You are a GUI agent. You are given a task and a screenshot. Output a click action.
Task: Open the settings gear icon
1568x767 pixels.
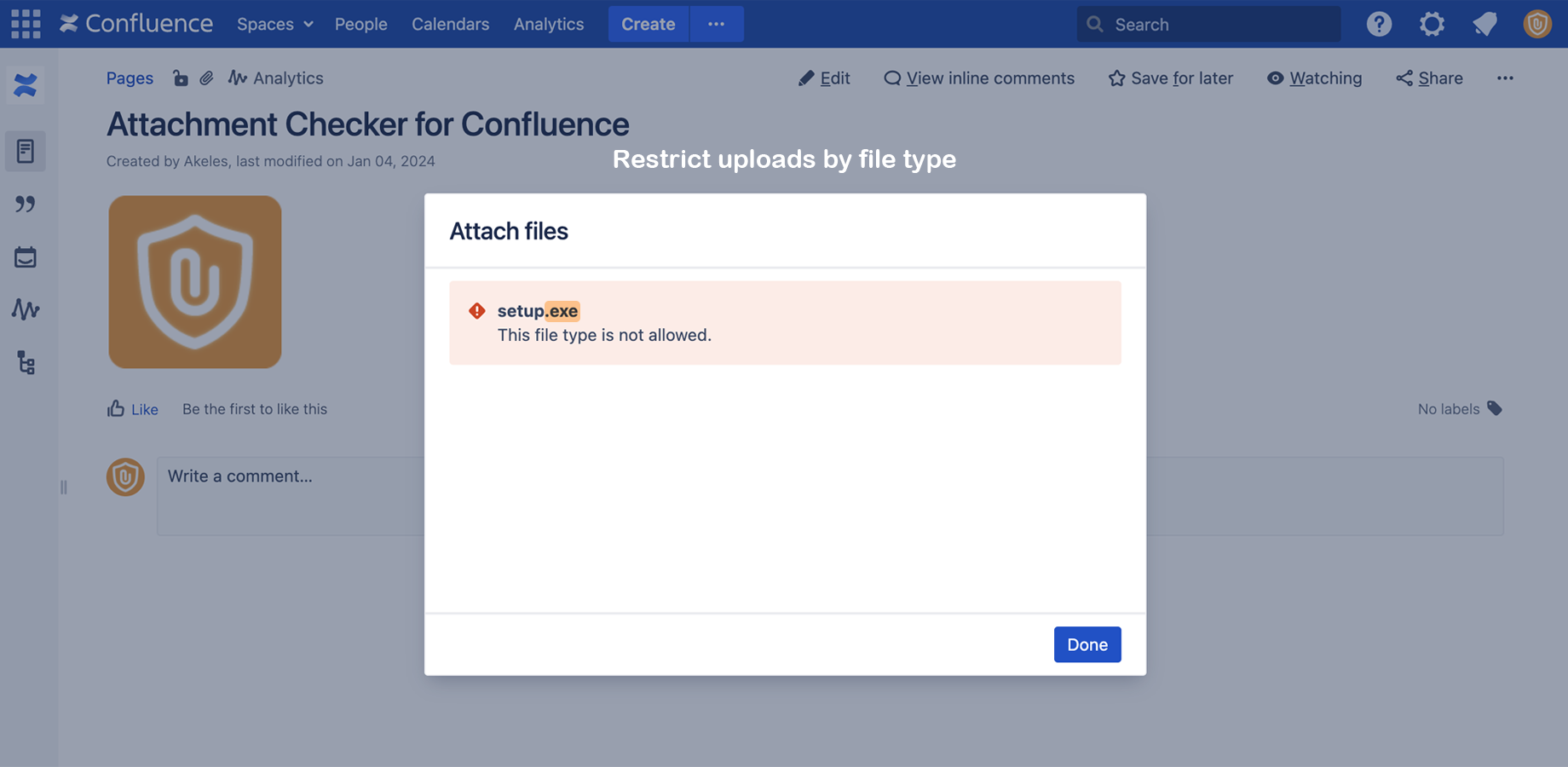pos(1432,24)
